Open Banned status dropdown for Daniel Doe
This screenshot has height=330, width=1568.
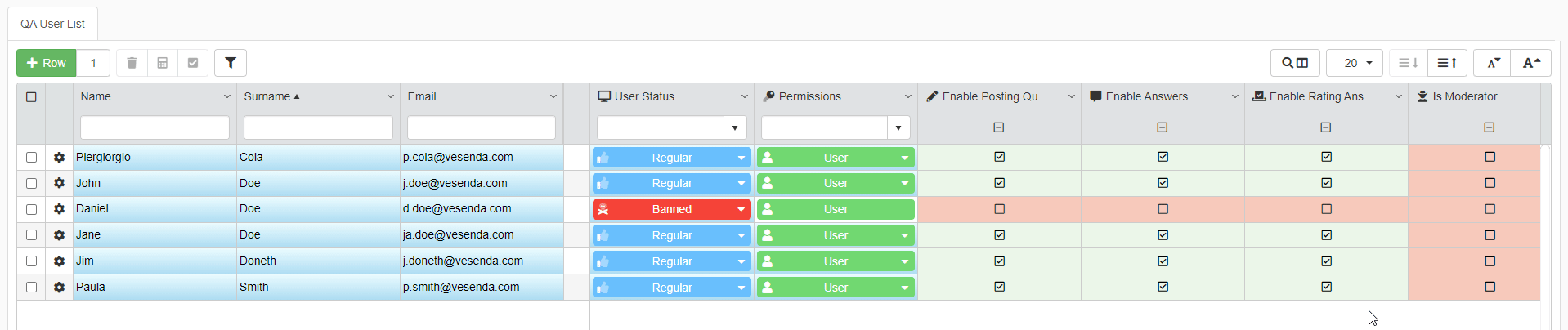tap(741, 209)
